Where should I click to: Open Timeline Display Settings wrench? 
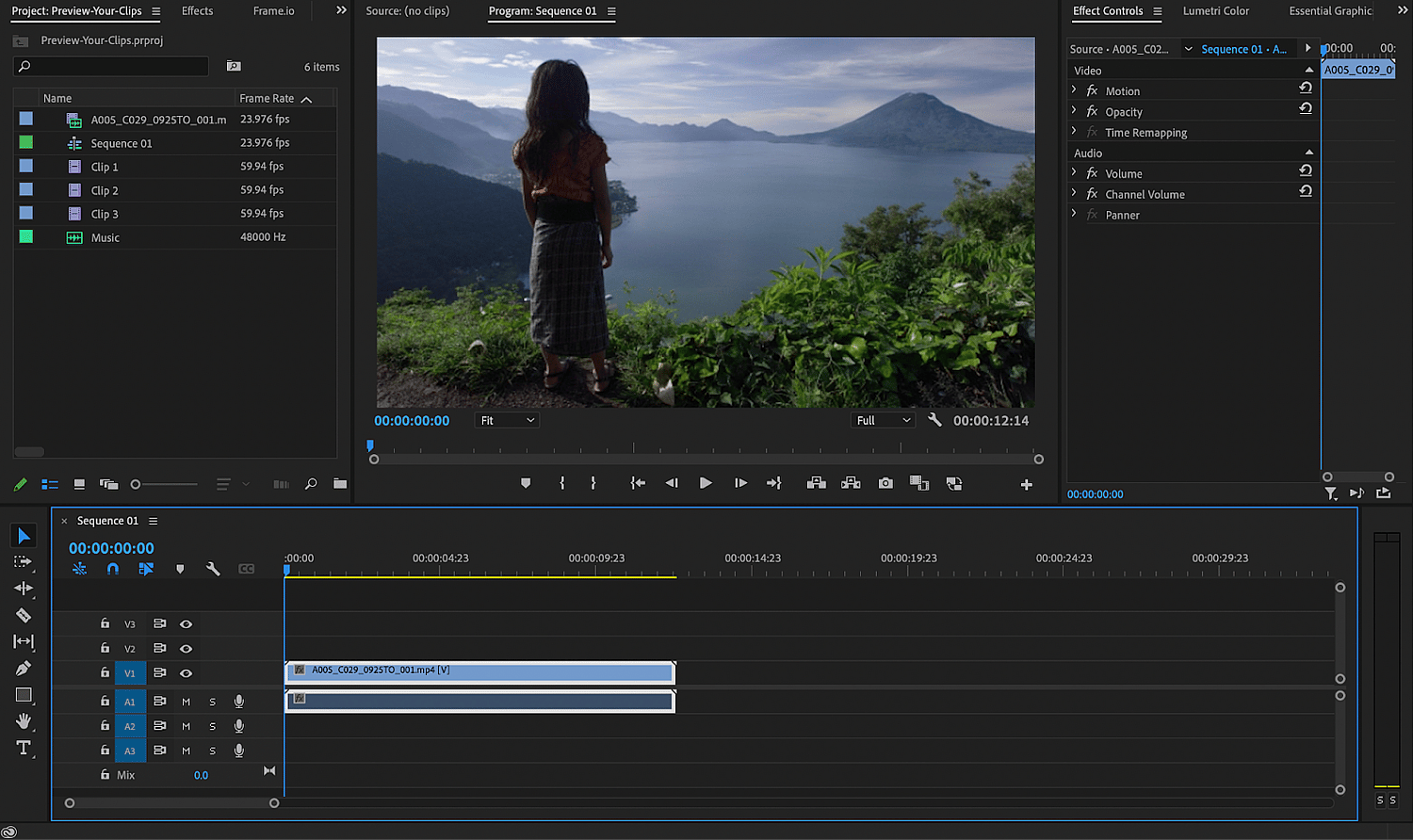coord(213,569)
